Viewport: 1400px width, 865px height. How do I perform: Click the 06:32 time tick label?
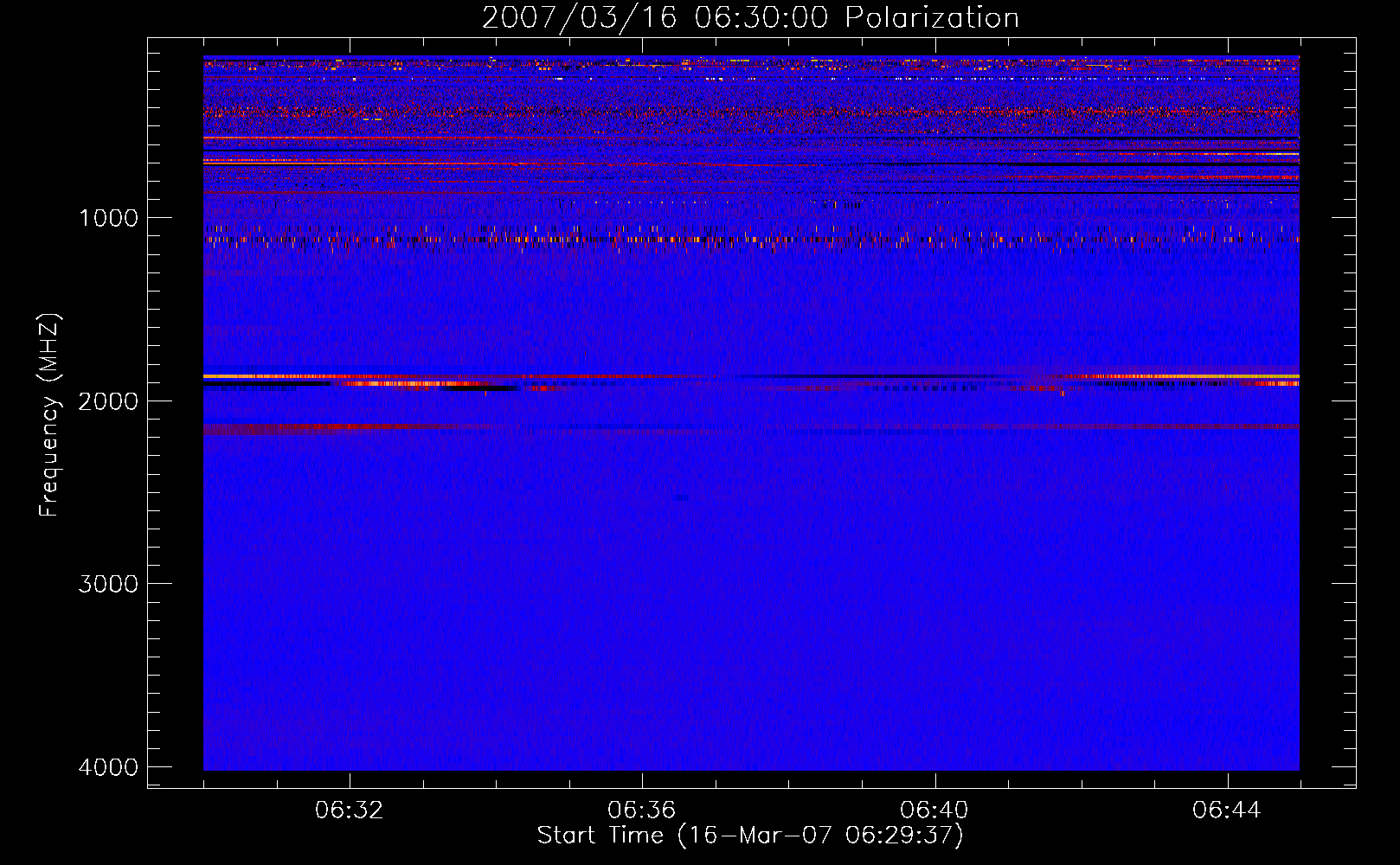(350, 811)
